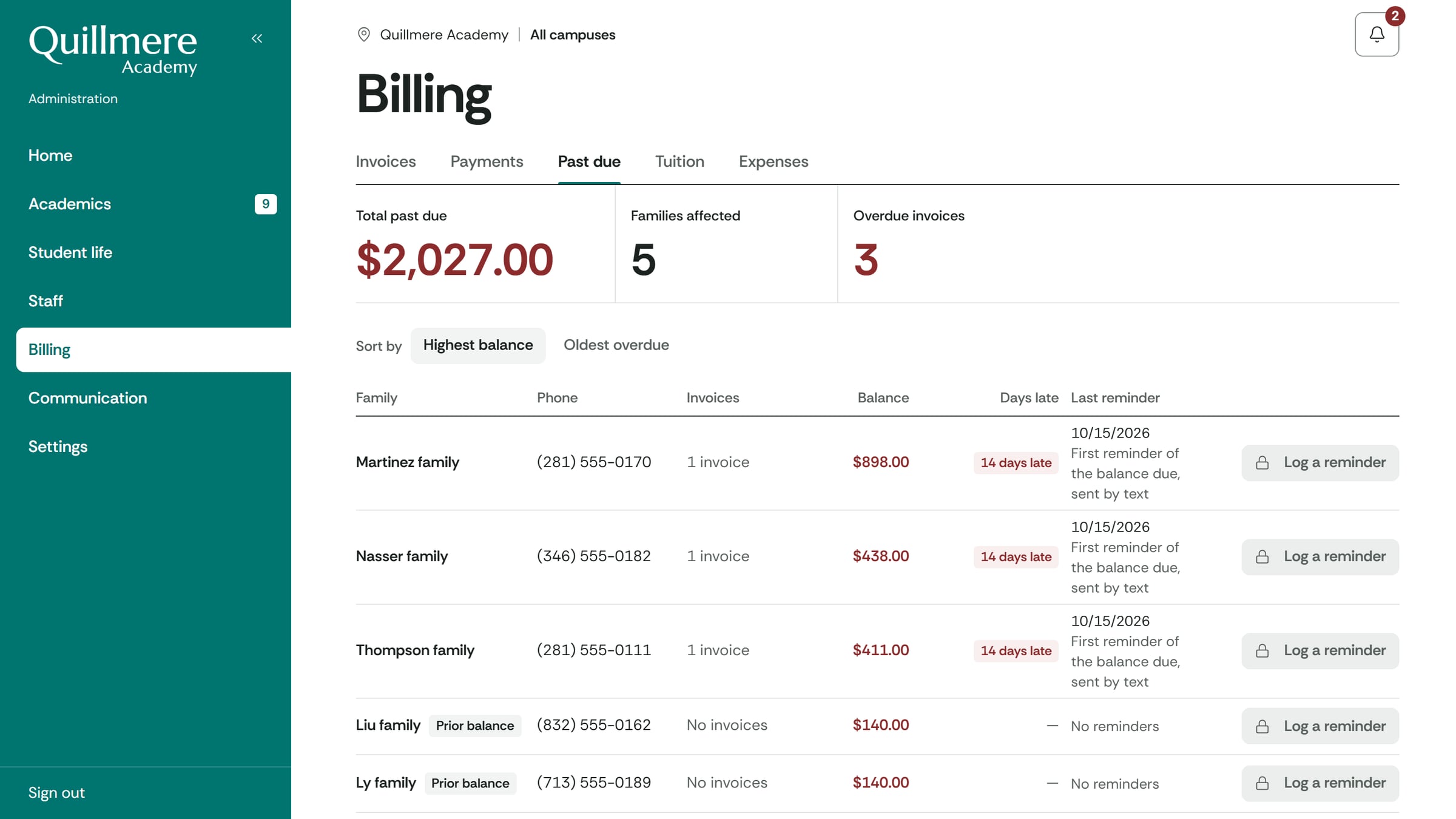The width and height of the screenshot is (1456, 819).
Task: Sort by Highest balance
Action: [x=478, y=345]
